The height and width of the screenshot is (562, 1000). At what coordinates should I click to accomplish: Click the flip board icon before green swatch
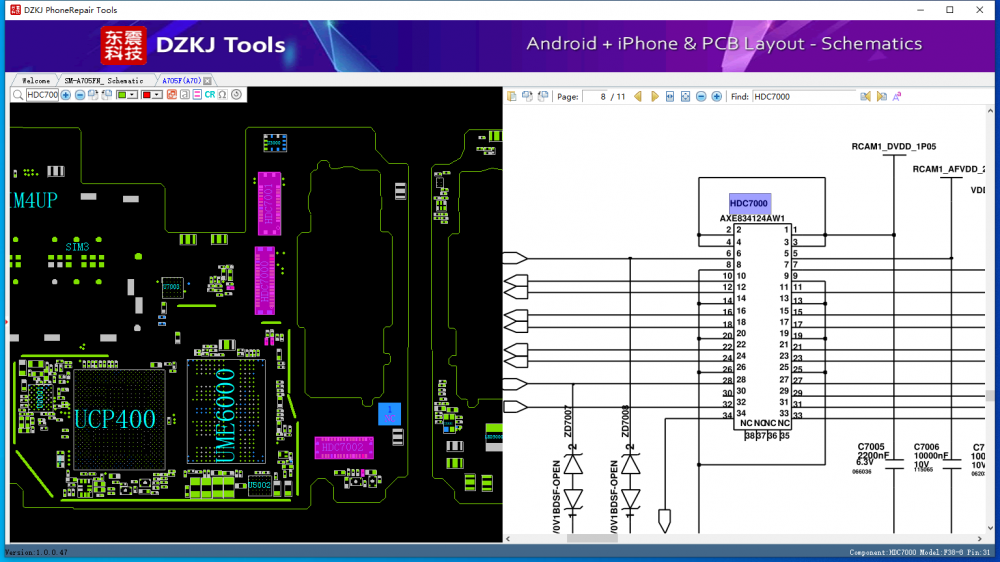pyautogui.click(x=107, y=95)
